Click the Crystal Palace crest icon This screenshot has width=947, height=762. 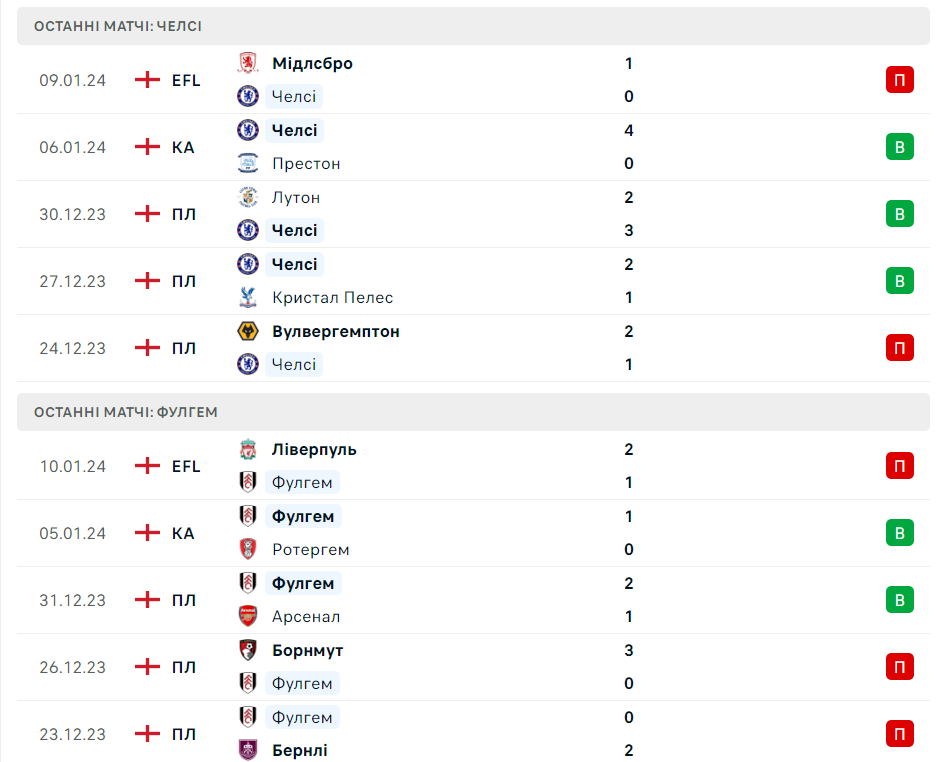coord(248,297)
